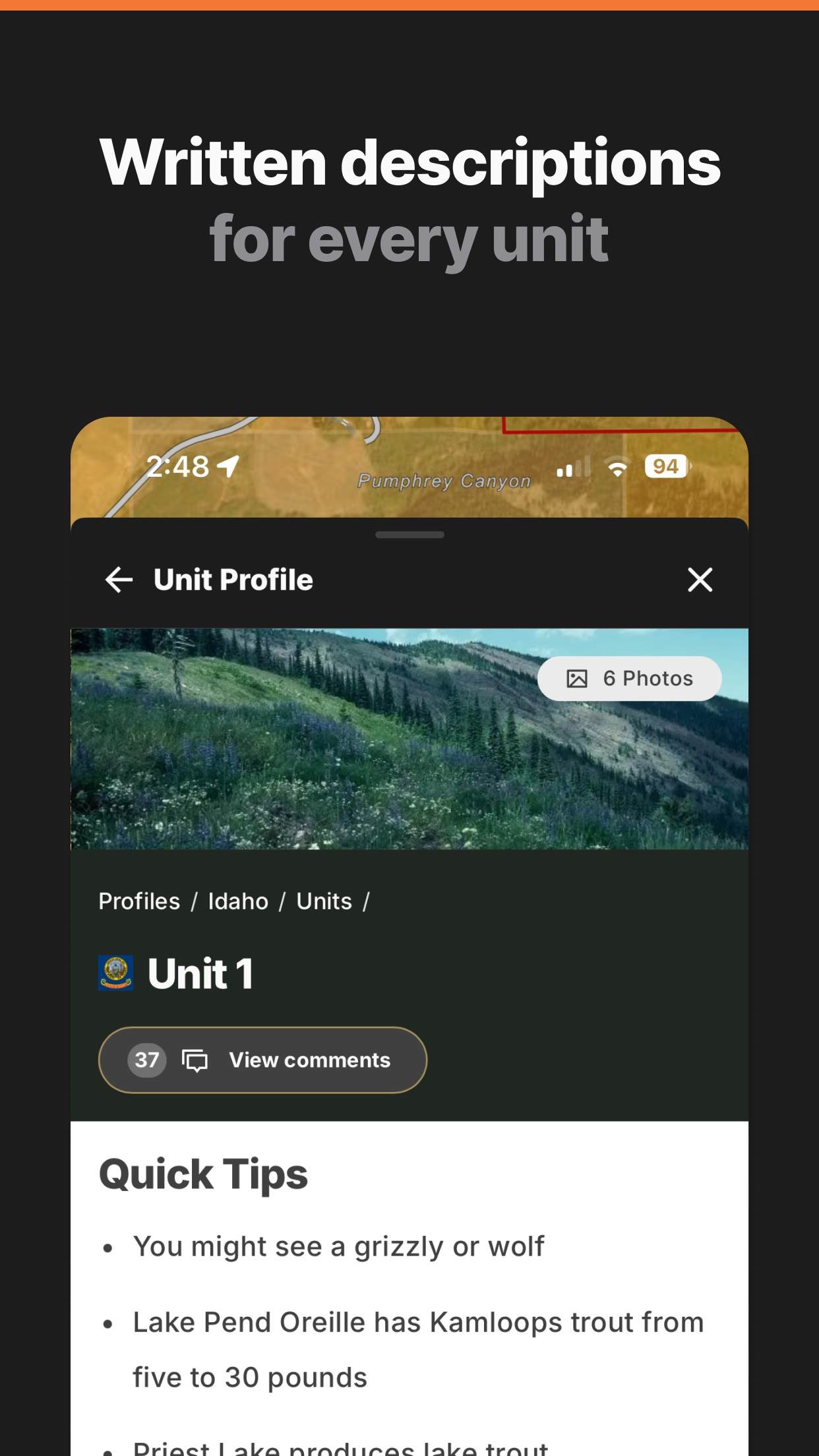Tap the Unit 1 title
819x1456 pixels.
[x=200, y=973]
